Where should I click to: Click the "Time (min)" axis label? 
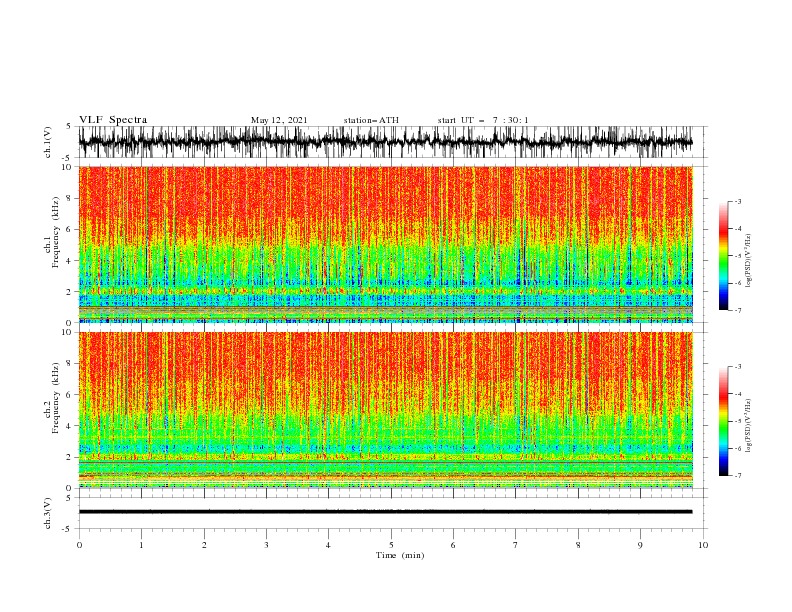pos(400,555)
